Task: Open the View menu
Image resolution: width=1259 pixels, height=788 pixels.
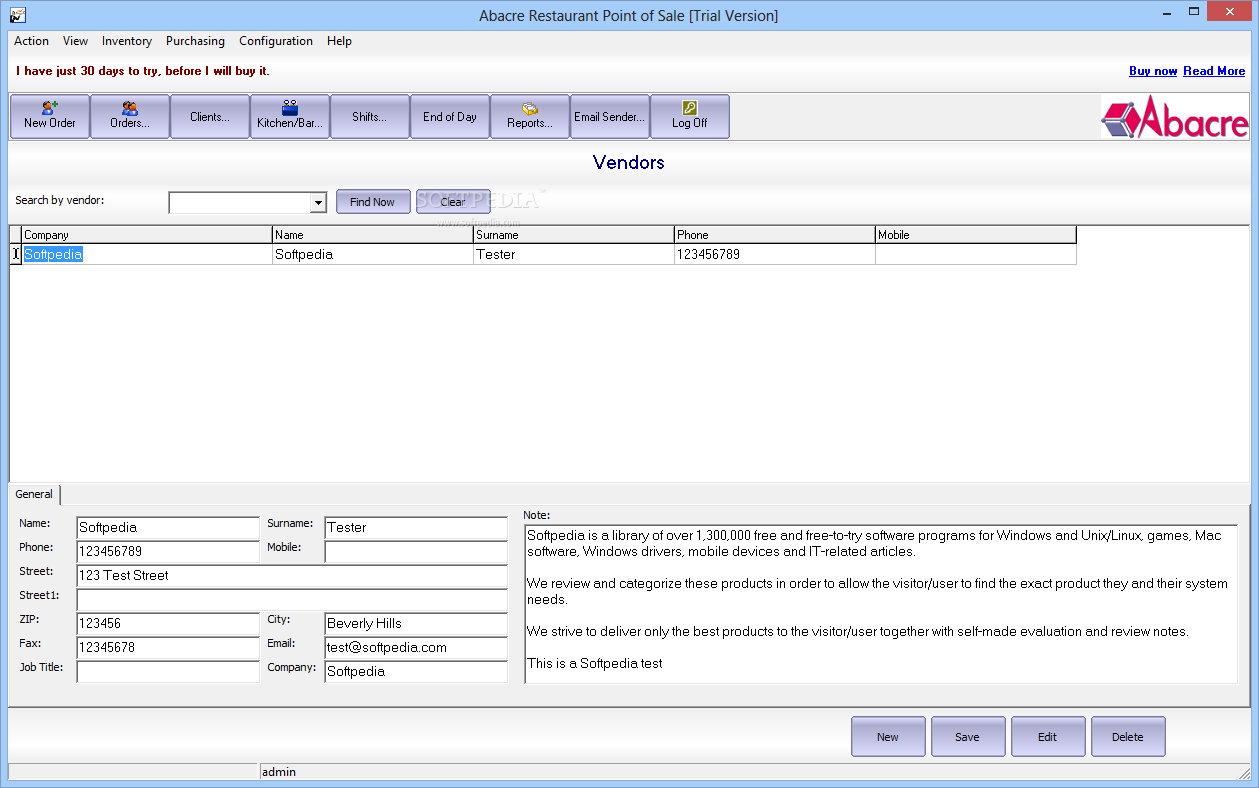Action: (x=75, y=41)
